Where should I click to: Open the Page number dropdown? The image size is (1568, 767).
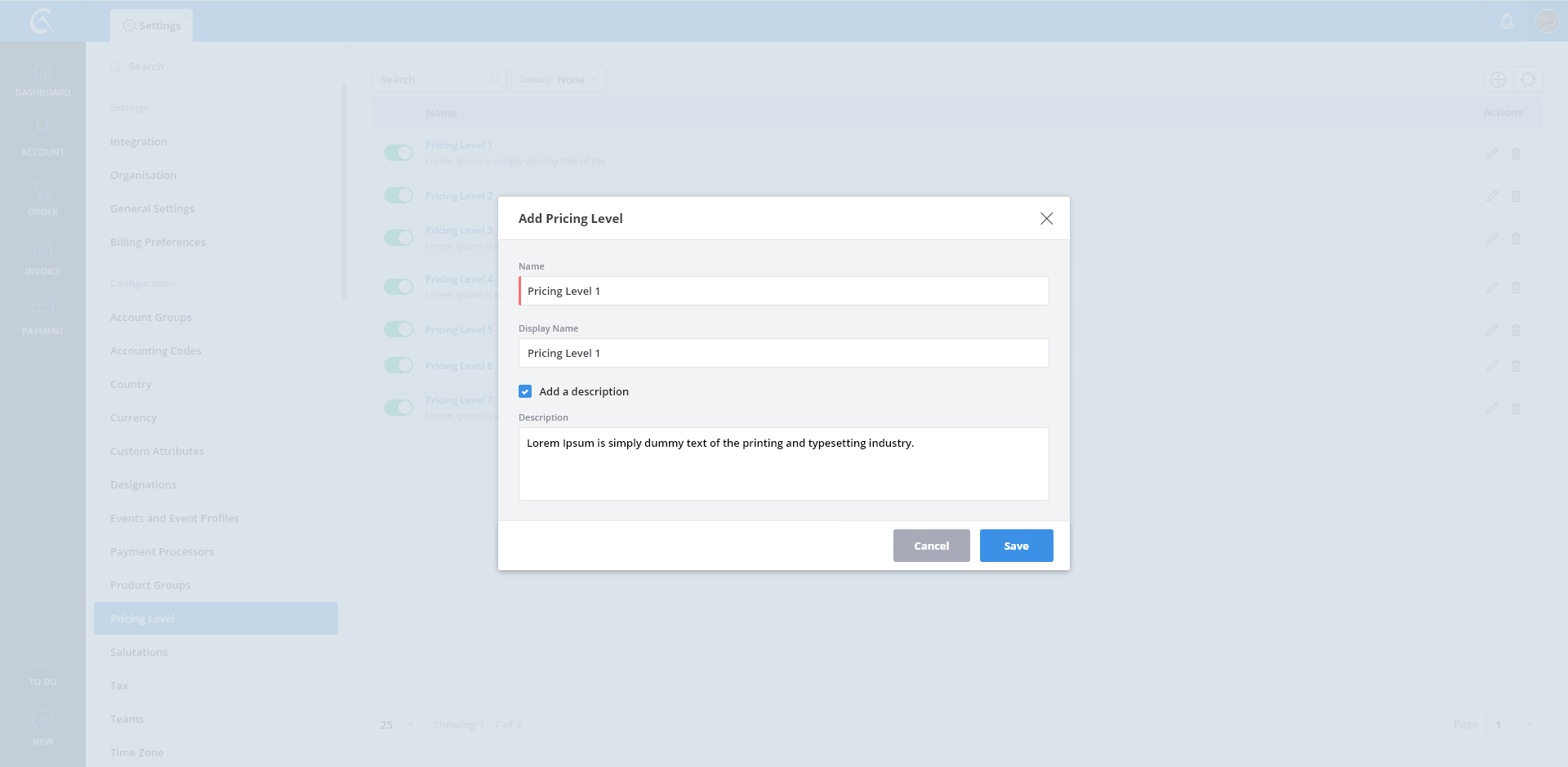pyautogui.click(x=1513, y=725)
